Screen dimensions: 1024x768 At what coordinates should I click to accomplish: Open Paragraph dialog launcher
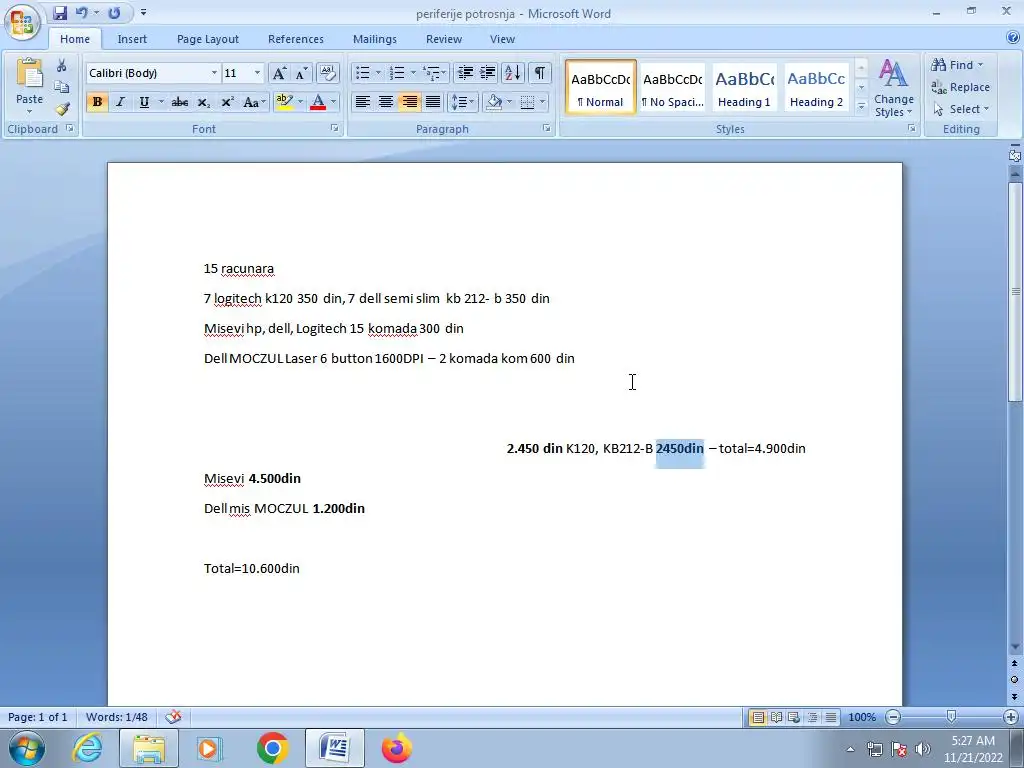[x=547, y=129]
